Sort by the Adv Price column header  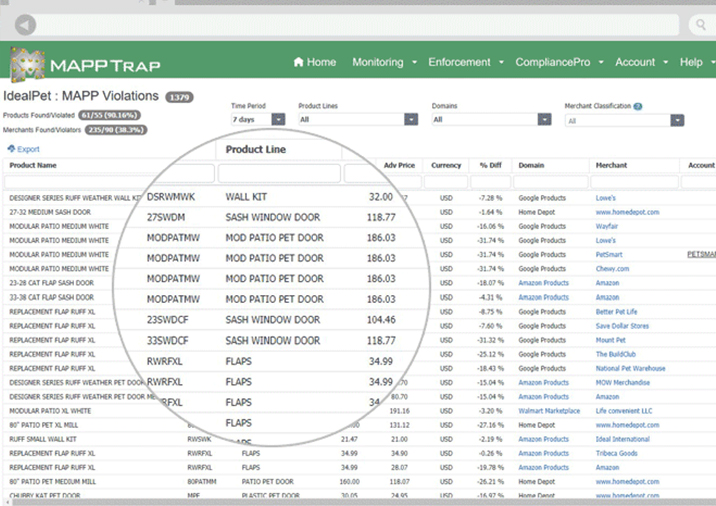(399, 165)
